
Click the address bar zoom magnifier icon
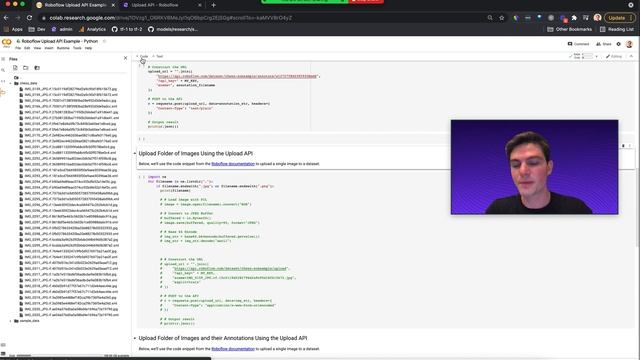coord(490,18)
